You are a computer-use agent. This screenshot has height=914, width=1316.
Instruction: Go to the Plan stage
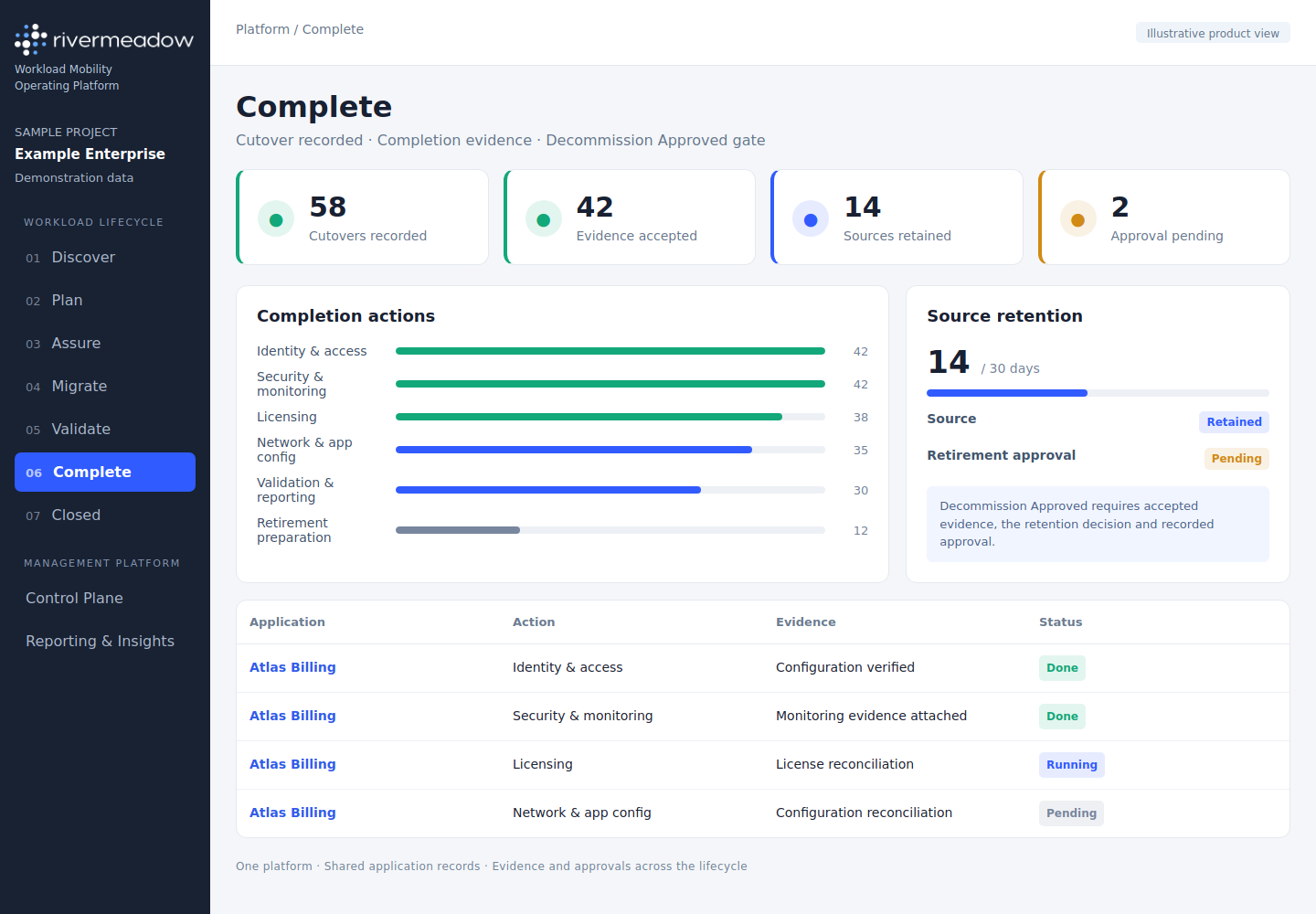click(105, 301)
